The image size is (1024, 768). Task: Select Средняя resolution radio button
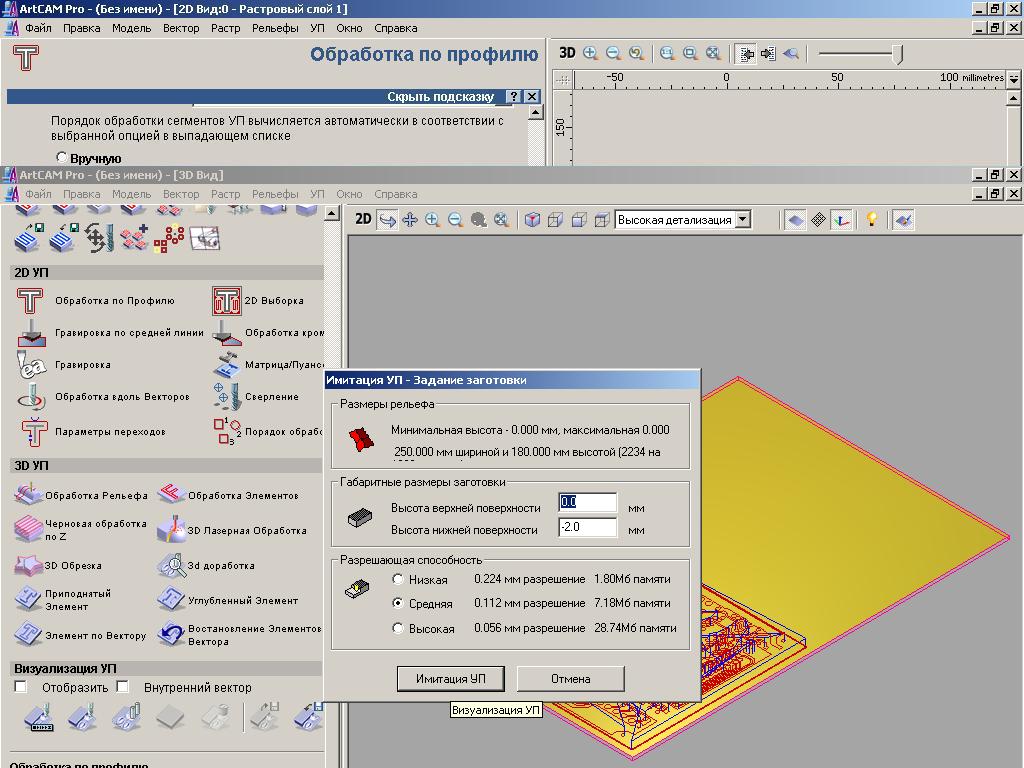click(x=398, y=603)
